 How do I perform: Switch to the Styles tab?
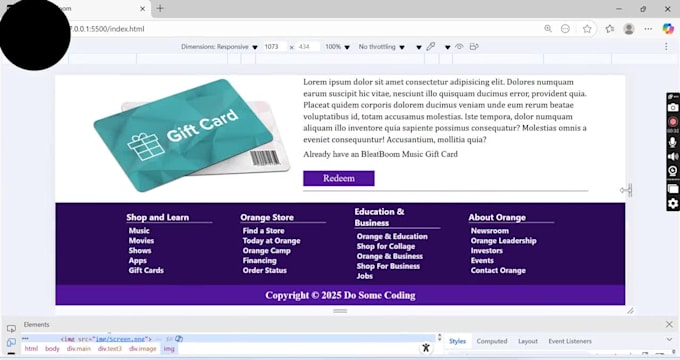457,341
